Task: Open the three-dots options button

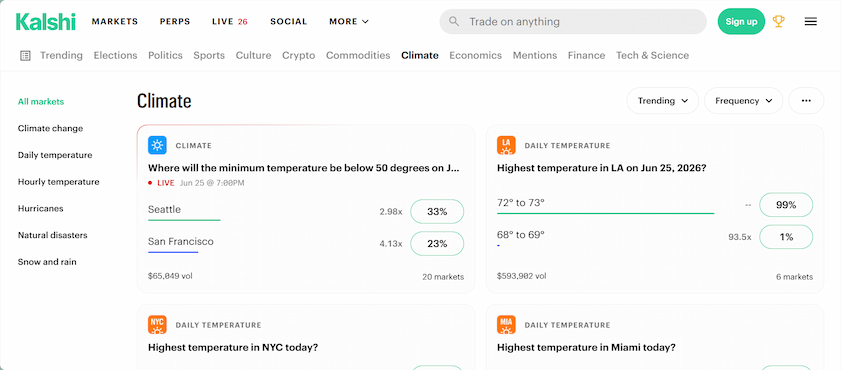Action: (x=806, y=100)
